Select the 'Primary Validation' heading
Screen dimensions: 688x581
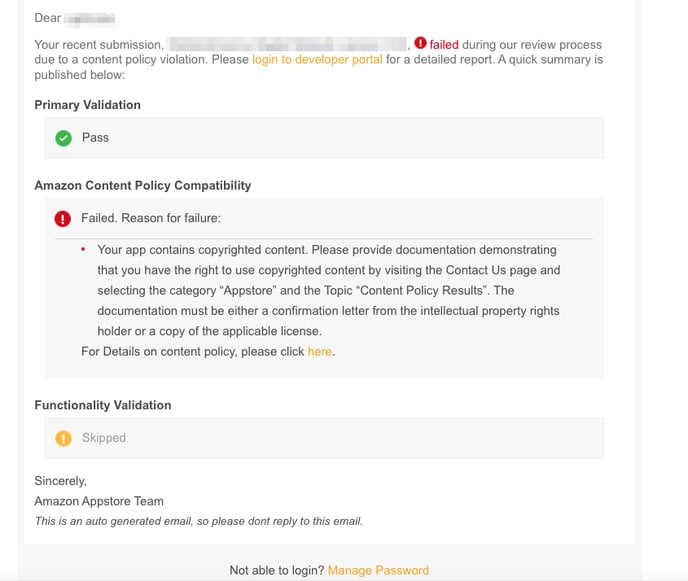[87, 105]
